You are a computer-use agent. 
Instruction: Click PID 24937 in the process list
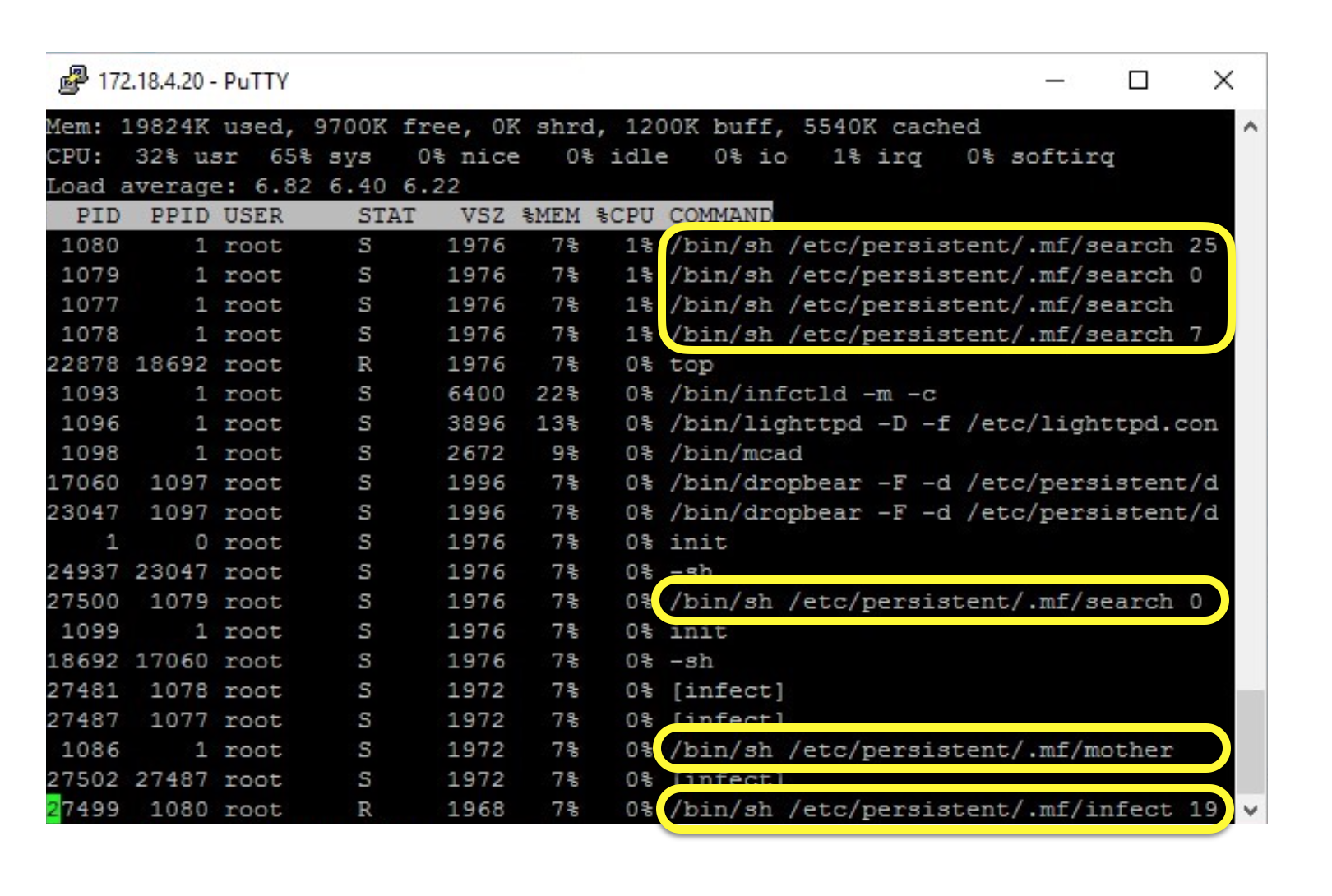[83, 571]
